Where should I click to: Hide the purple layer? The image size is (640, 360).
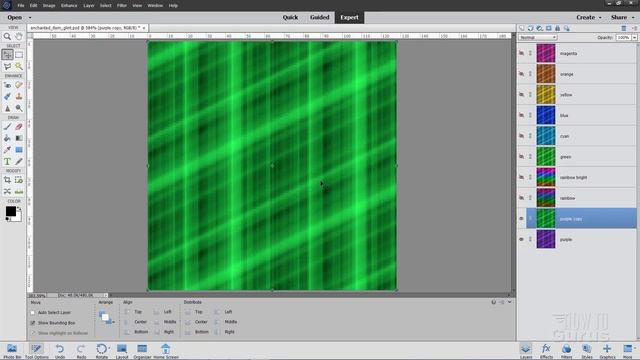pyautogui.click(x=521, y=240)
